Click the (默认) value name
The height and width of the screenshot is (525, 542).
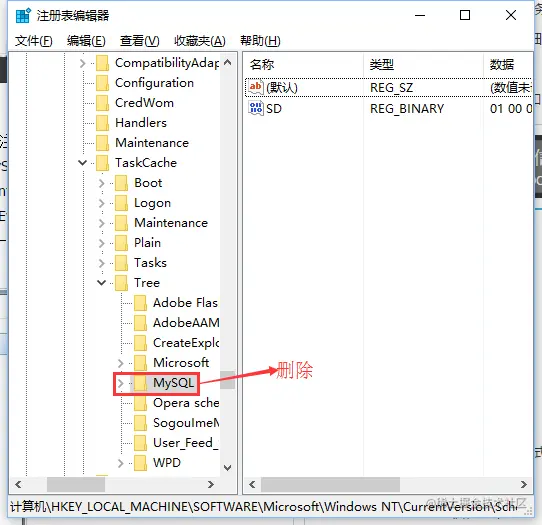point(282,88)
